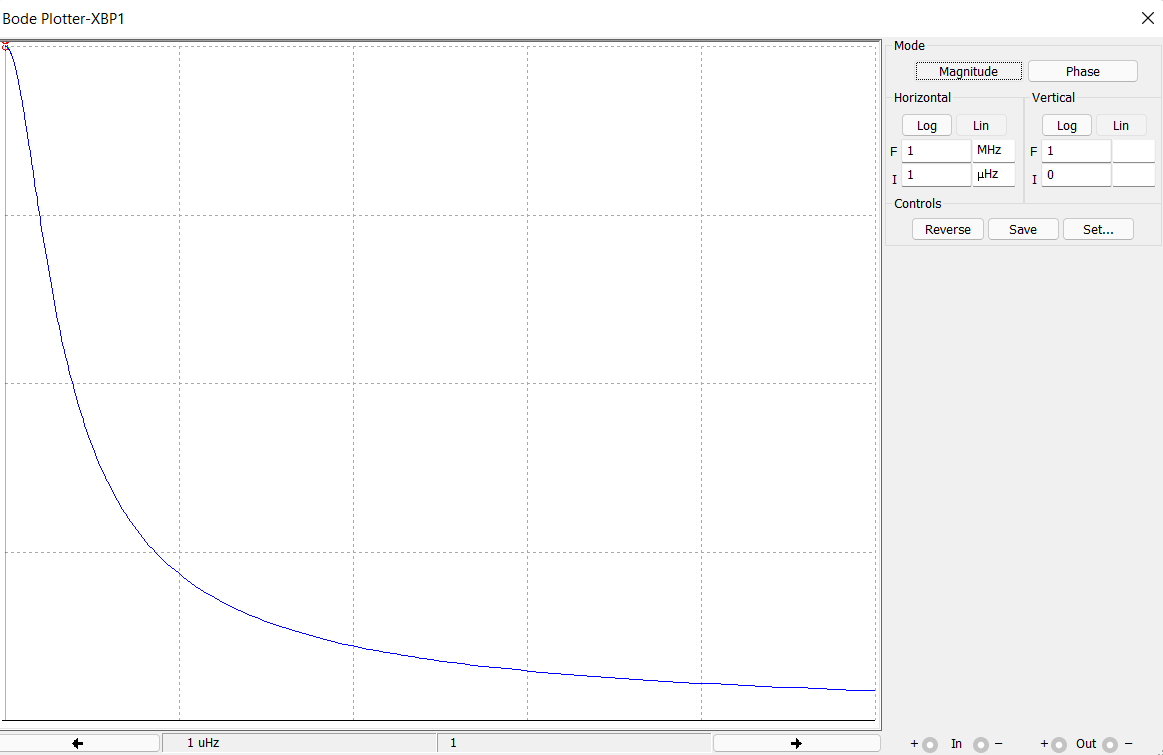Click the In negative terminal
This screenshot has width=1163, height=755.
pos(981,745)
